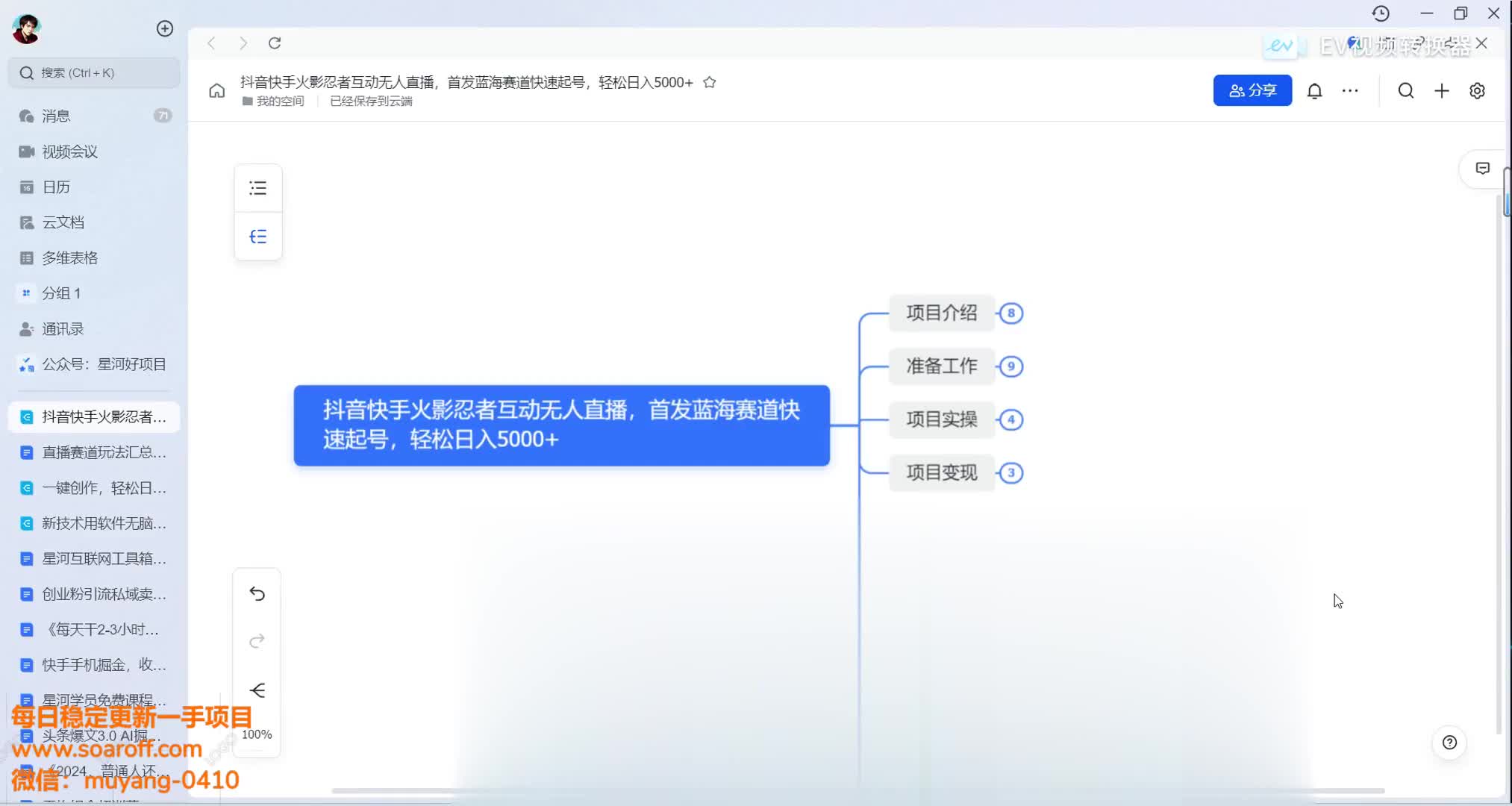Star the document with the favorite icon
Image resolution: width=1512 pixels, height=806 pixels.
tap(710, 82)
